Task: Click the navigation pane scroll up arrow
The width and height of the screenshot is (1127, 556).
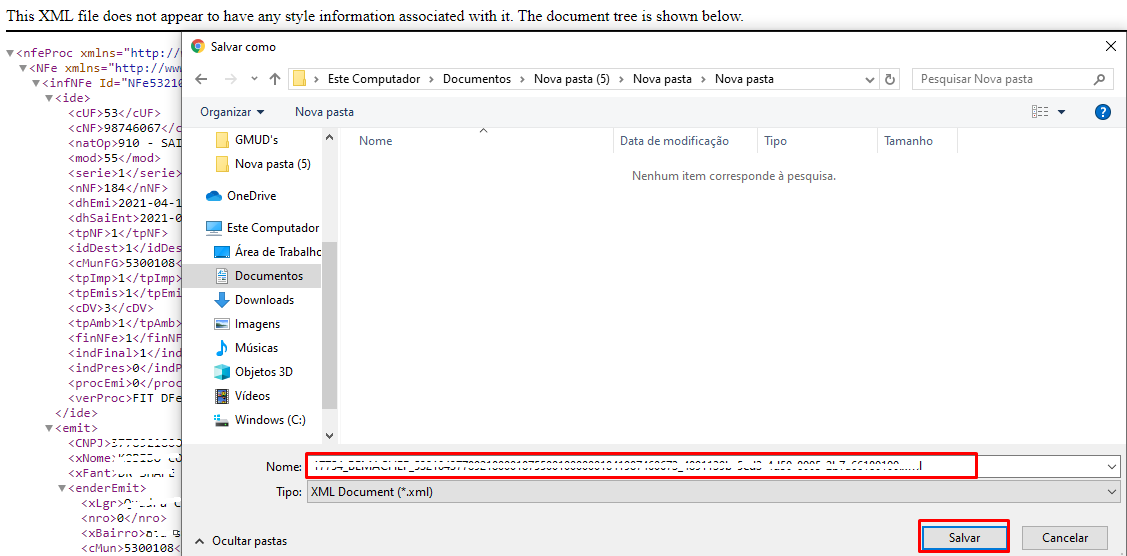Action: pos(329,136)
